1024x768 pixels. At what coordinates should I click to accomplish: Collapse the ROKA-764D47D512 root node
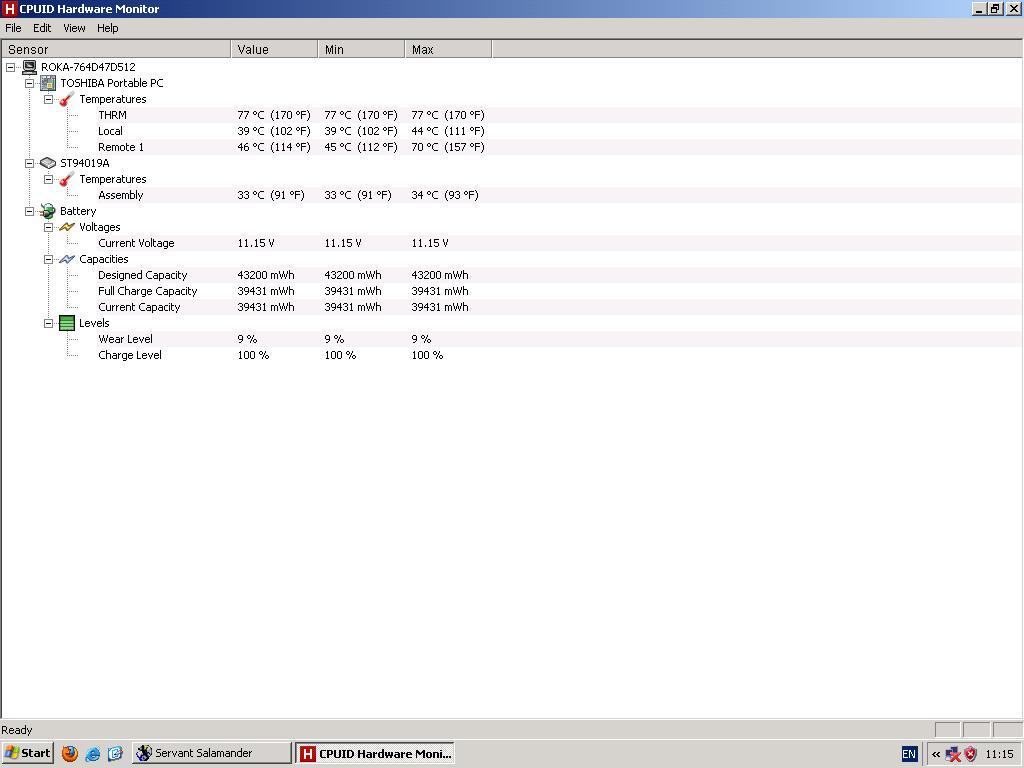click(10, 67)
